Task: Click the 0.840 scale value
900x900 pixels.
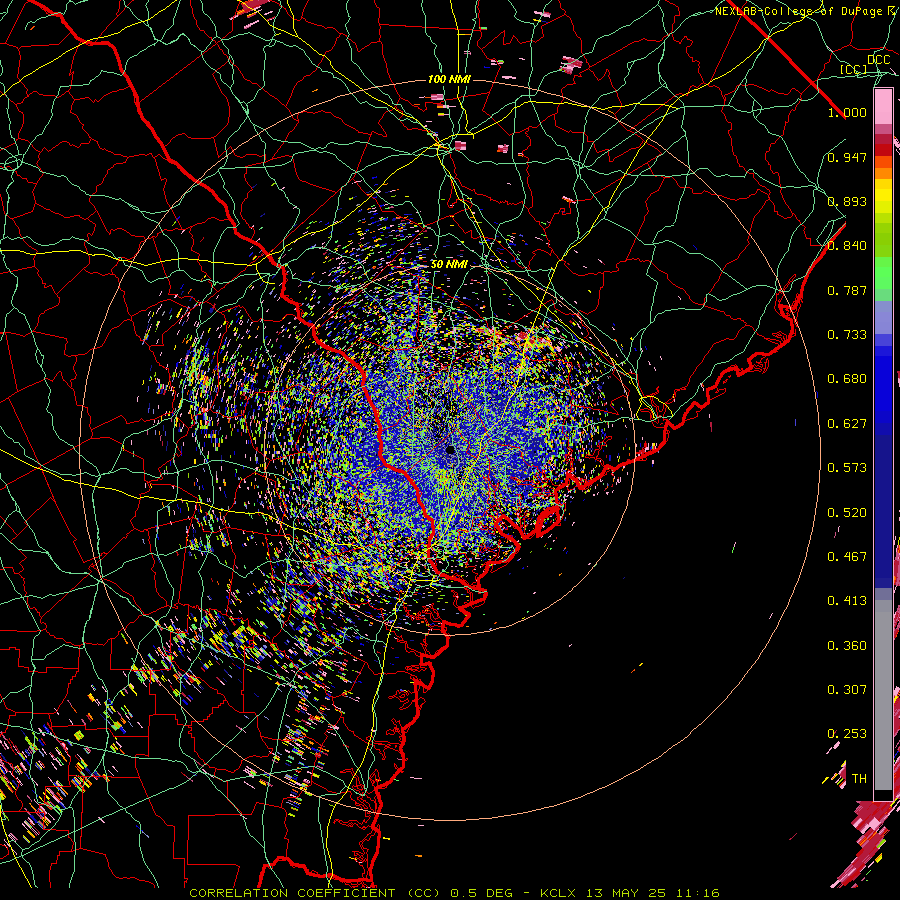Action: (847, 246)
